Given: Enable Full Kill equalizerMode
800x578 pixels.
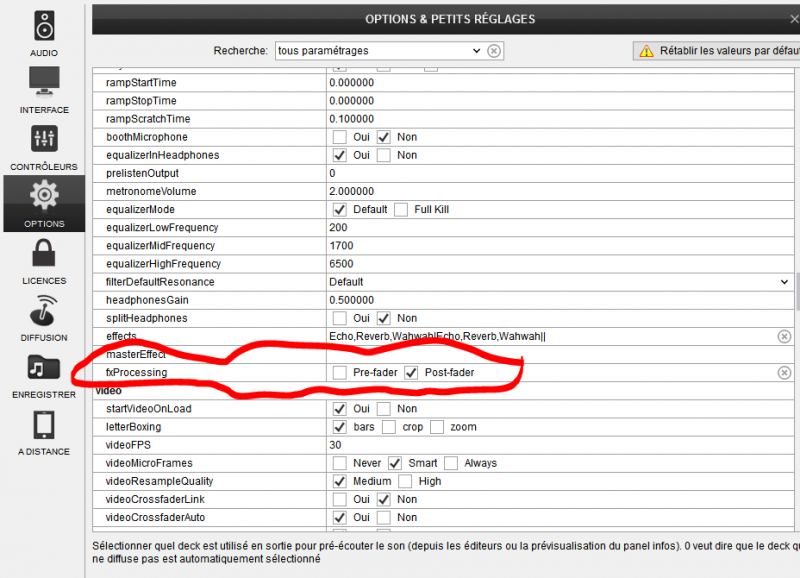Looking at the screenshot, I should (401, 210).
